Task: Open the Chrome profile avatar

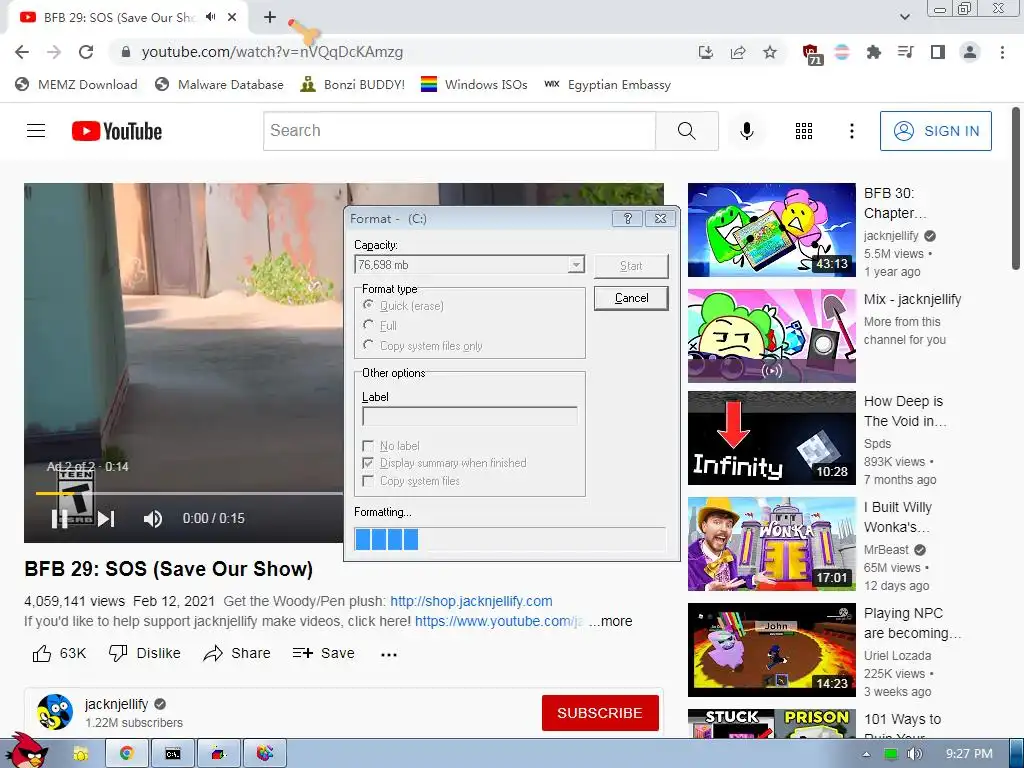Action: coord(970,52)
